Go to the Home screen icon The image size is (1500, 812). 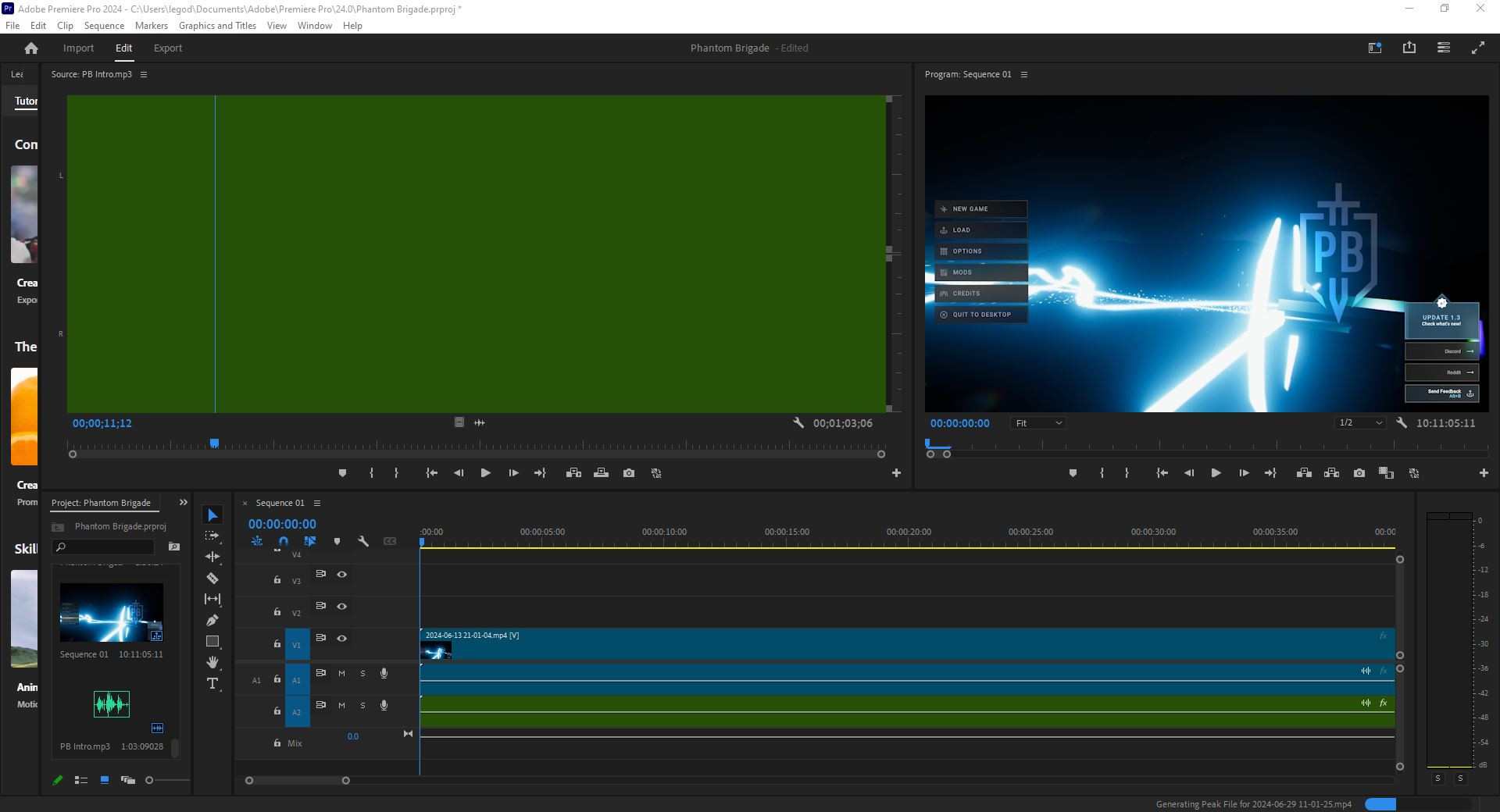click(31, 48)
